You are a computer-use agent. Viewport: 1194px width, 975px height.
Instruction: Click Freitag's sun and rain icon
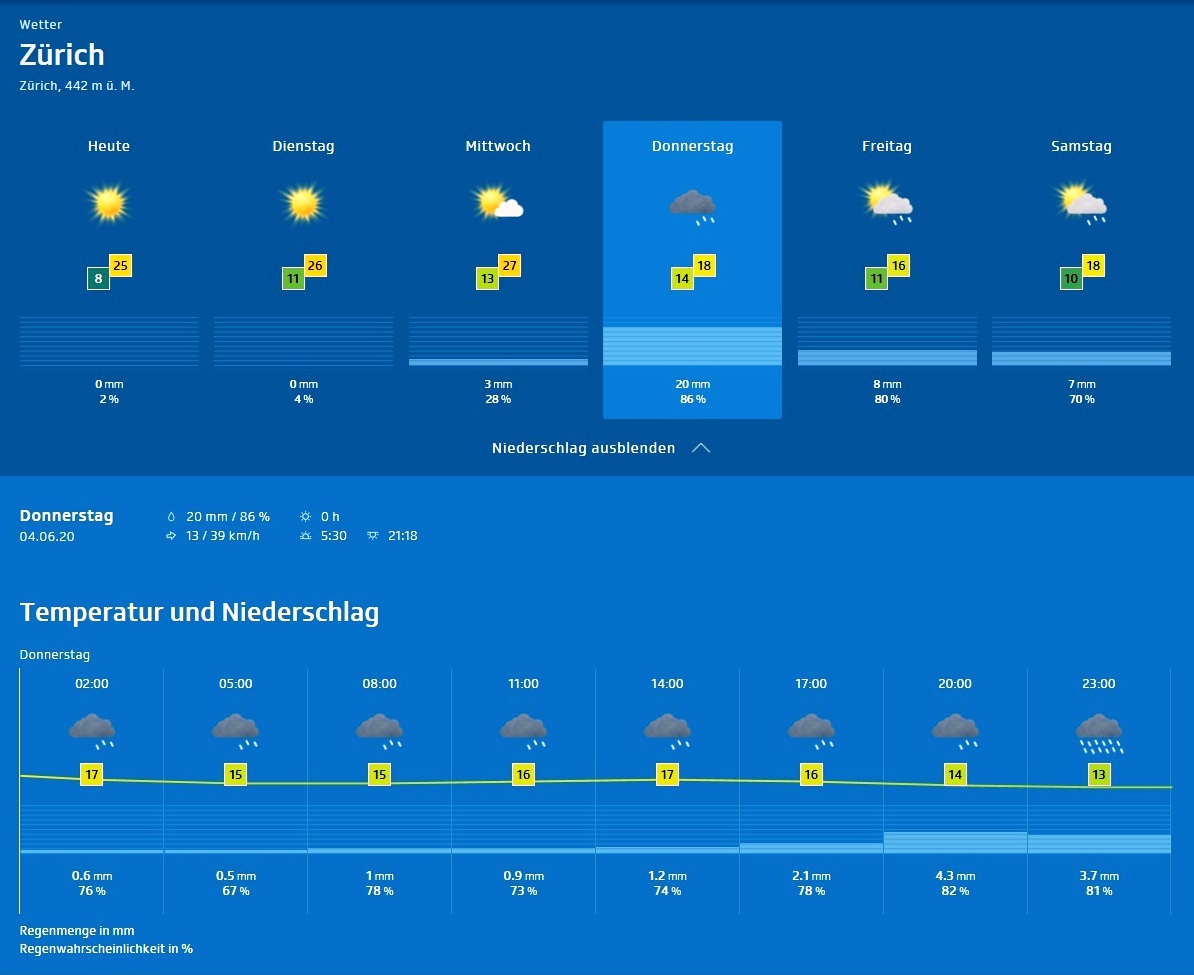887,204
